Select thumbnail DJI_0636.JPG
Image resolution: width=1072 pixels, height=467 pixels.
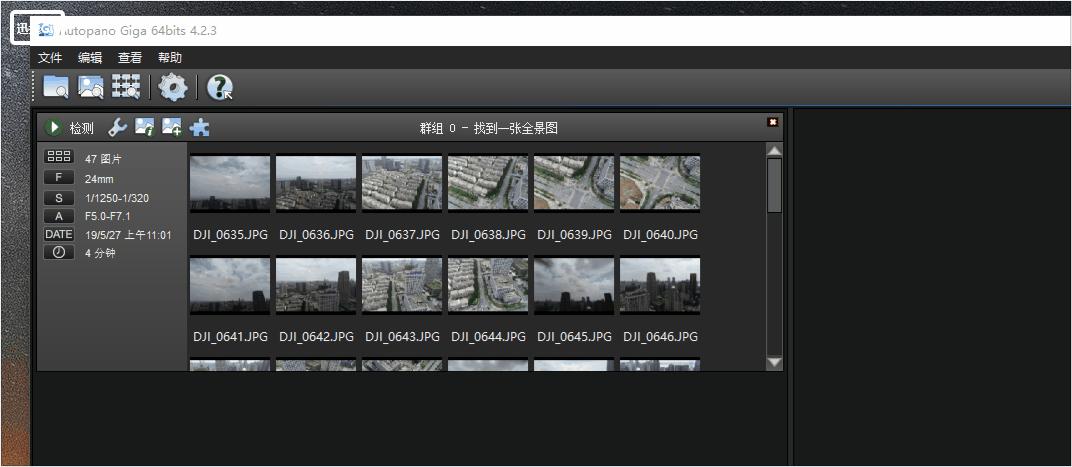316,183
